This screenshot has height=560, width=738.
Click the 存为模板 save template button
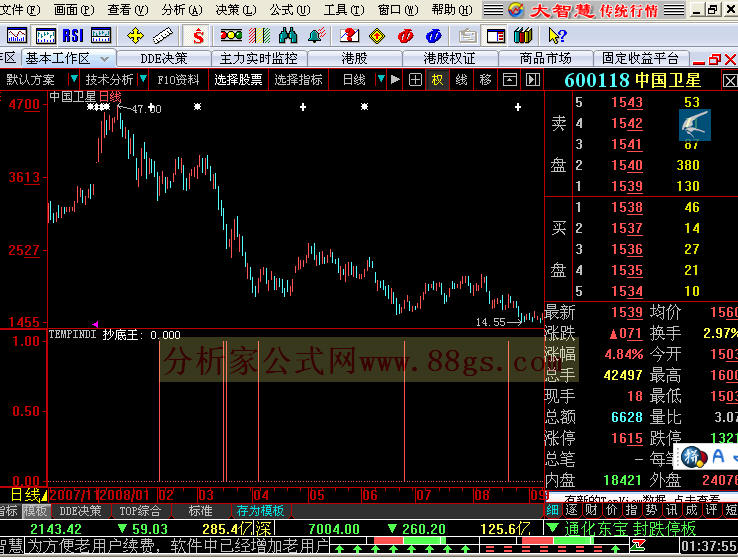click(x=260, y=511)
